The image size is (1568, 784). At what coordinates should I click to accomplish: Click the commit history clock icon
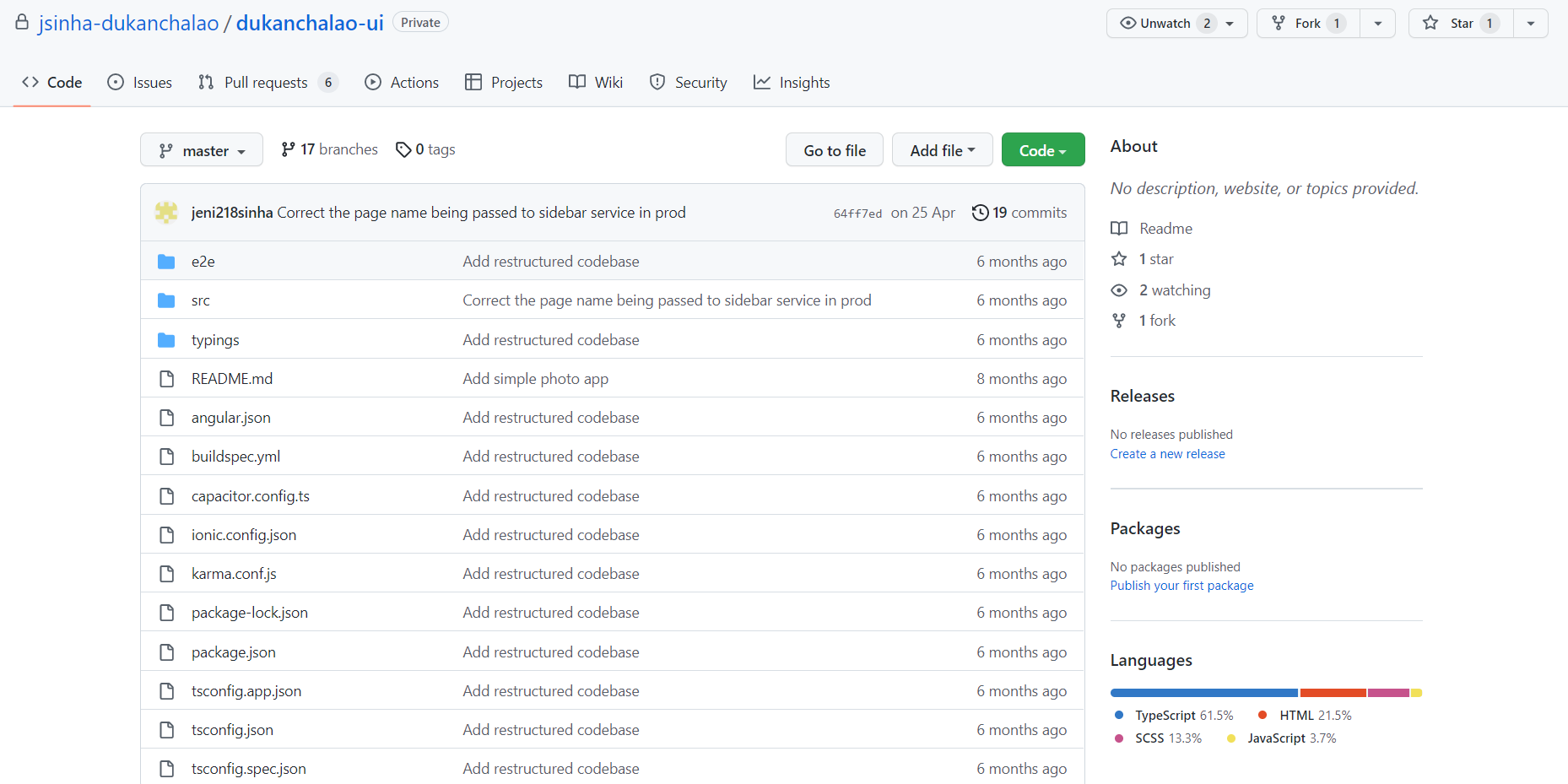pyautogui.click(x=980, y=212)
